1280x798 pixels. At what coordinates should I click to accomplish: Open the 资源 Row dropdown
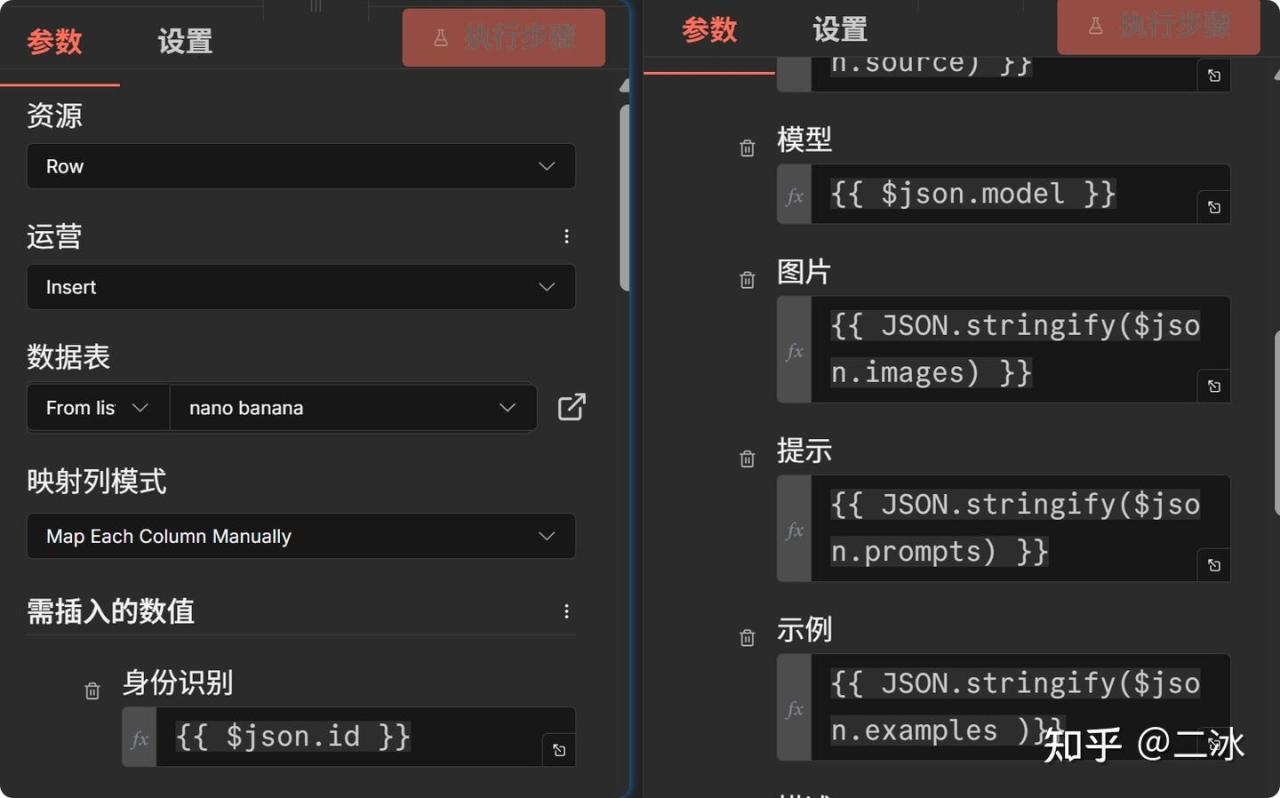click(300, 166)
